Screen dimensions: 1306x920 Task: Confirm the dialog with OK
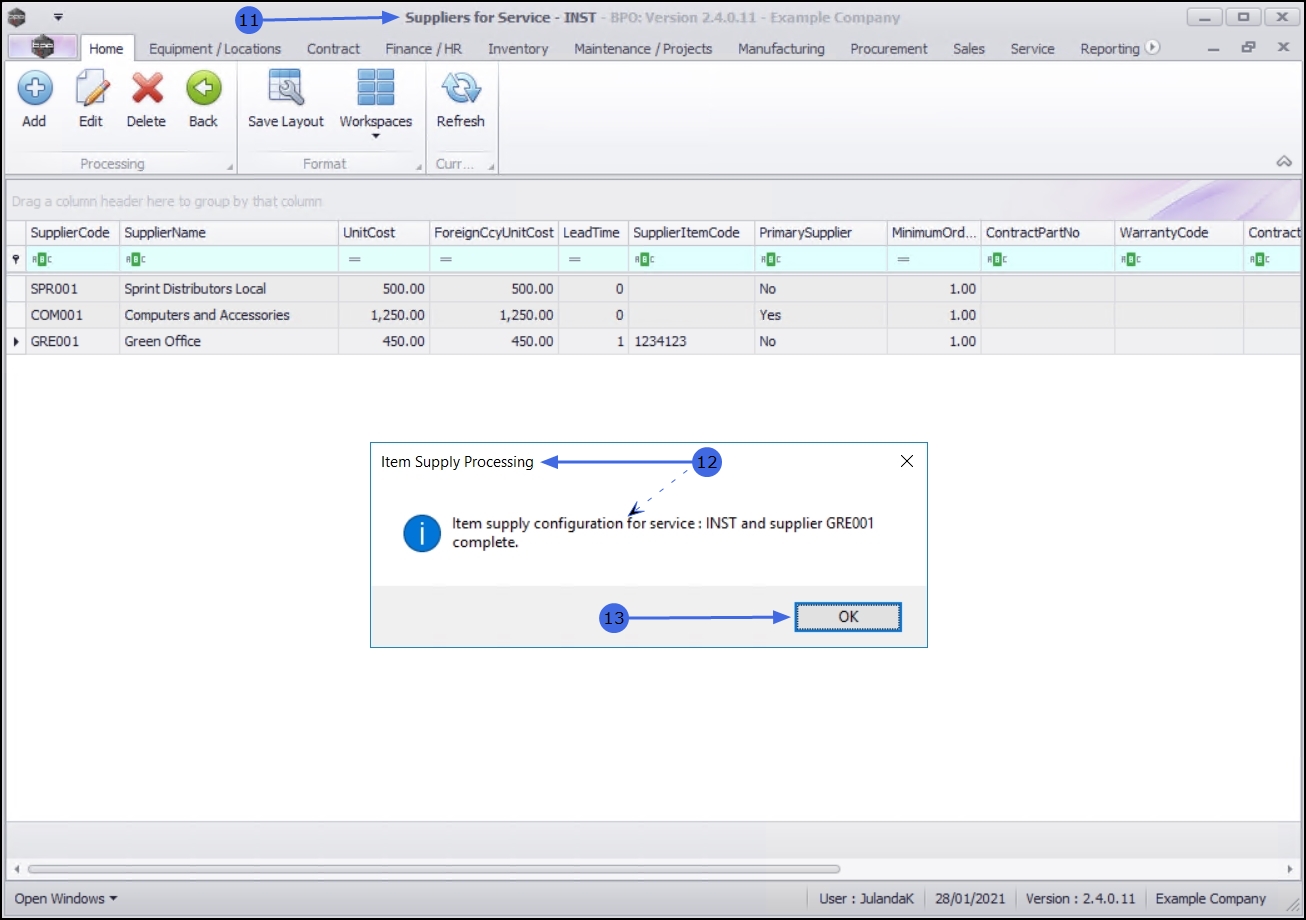848,617
